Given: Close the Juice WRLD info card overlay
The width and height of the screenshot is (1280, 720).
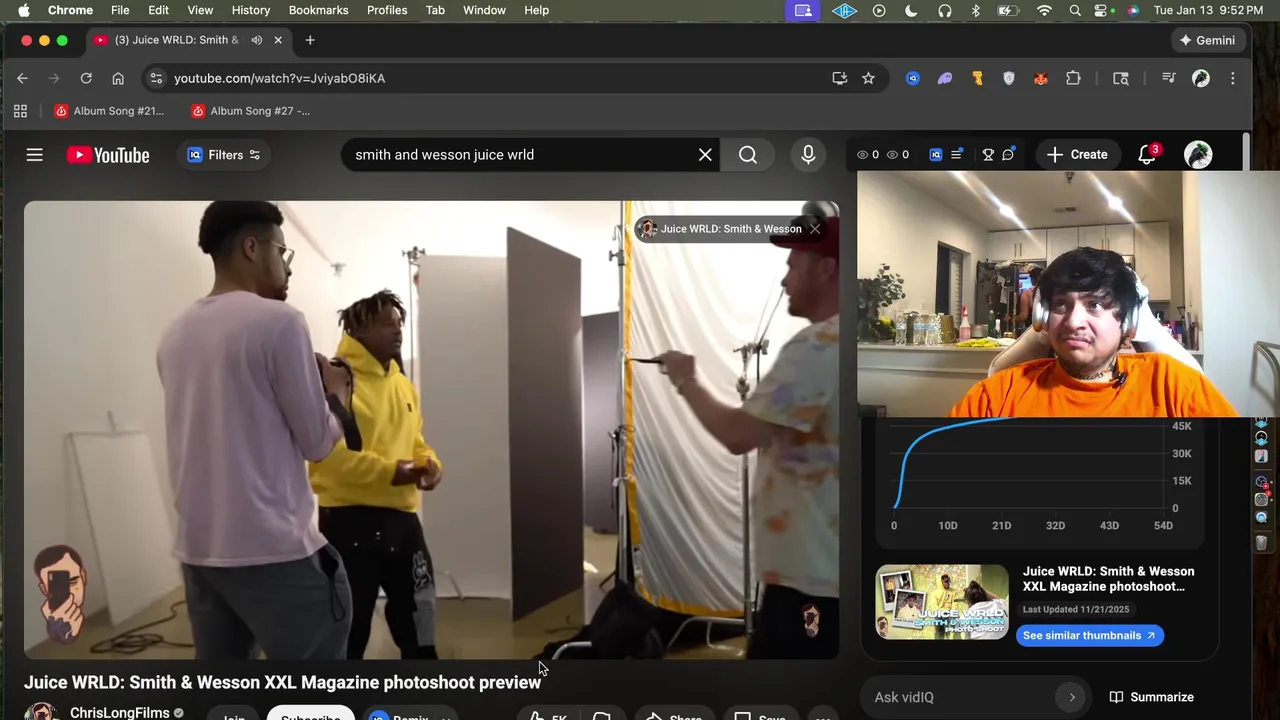Looking at the screenshot, I should coord(815,229).
